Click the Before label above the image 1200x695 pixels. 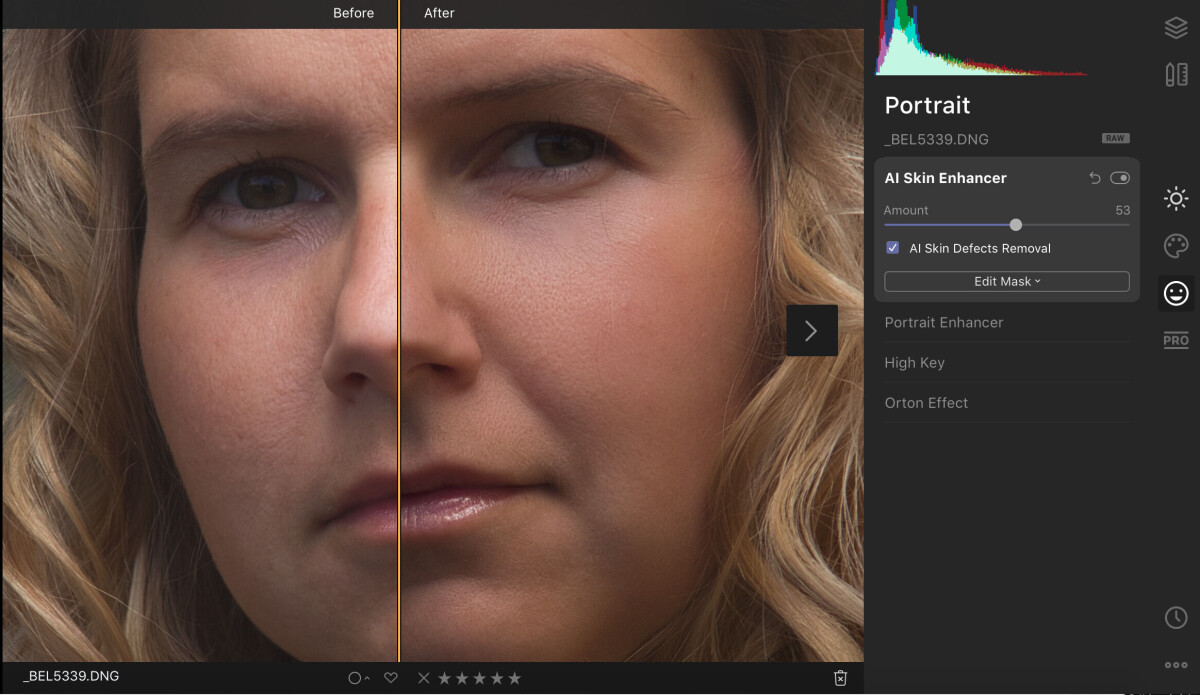354,13
